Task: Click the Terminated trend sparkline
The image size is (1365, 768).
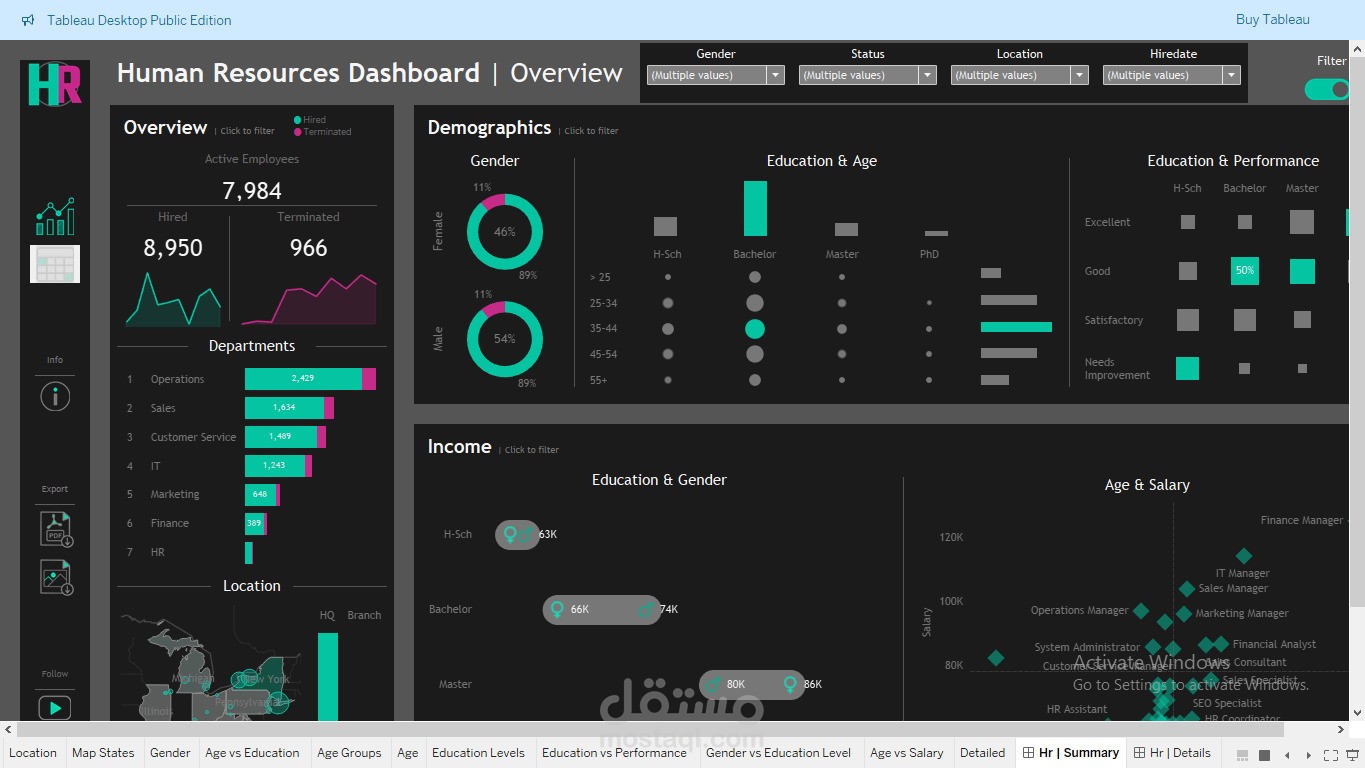Action: (309, 299)
